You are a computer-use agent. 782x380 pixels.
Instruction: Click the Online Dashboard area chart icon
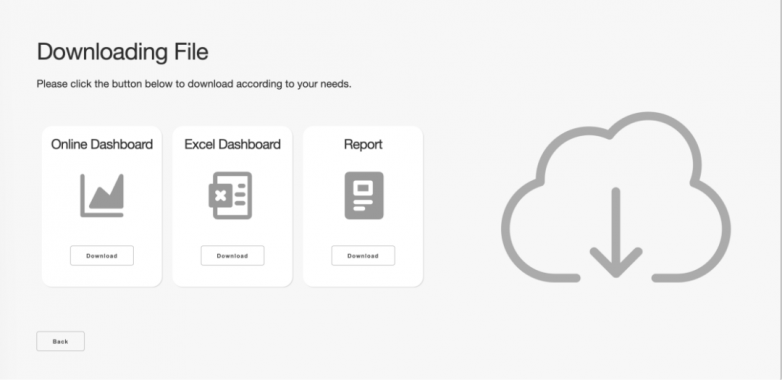pyautogui.click(x=102, y=195)
